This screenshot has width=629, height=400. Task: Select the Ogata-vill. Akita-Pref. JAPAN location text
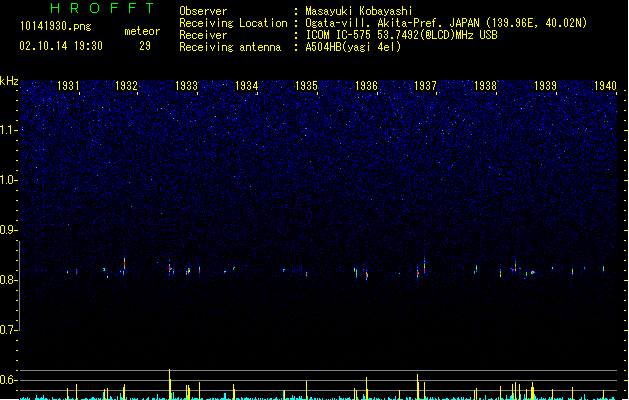pos(446,23)
